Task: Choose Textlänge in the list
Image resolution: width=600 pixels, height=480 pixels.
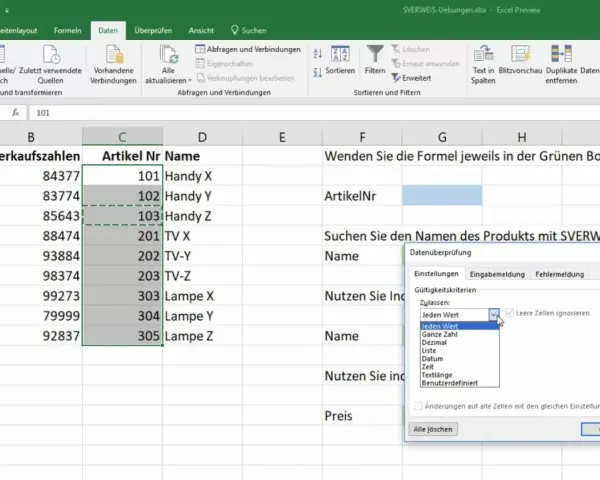Action: coord(460,375)
